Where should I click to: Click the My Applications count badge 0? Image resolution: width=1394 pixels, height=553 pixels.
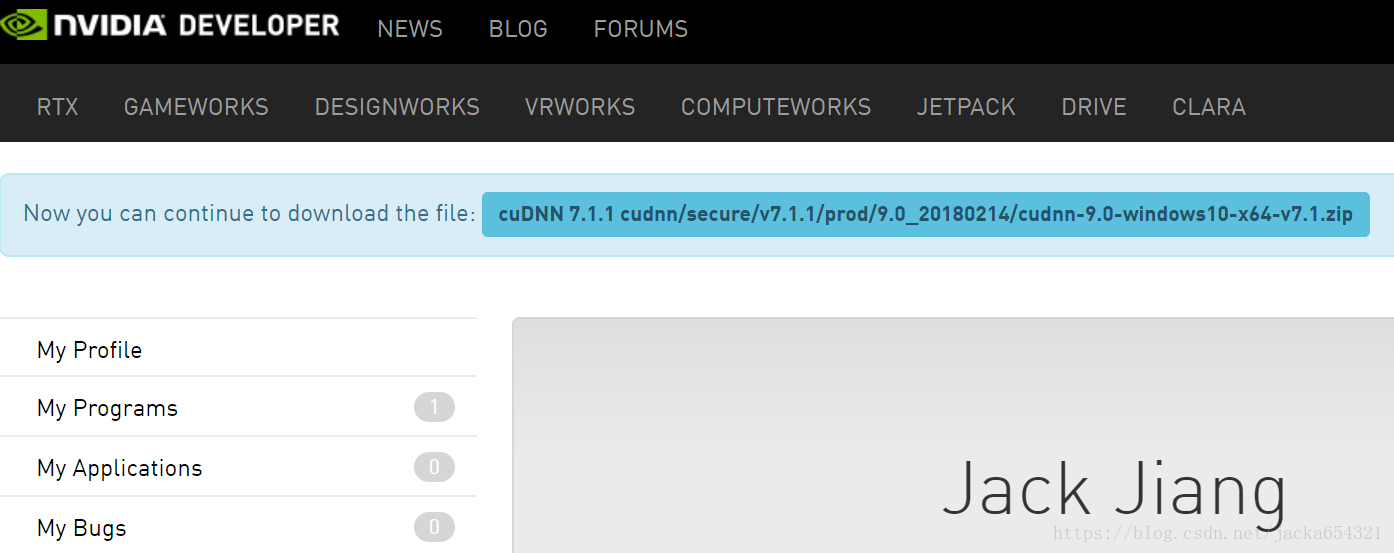(434, 467)
